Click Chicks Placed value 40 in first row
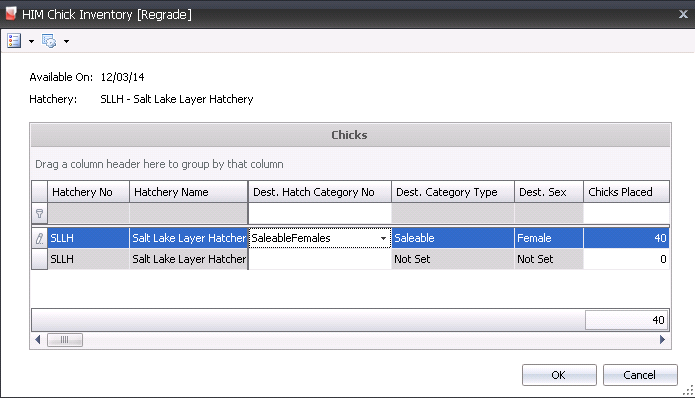695x398 pixels. pyautogui.click(x=626, y=238)
